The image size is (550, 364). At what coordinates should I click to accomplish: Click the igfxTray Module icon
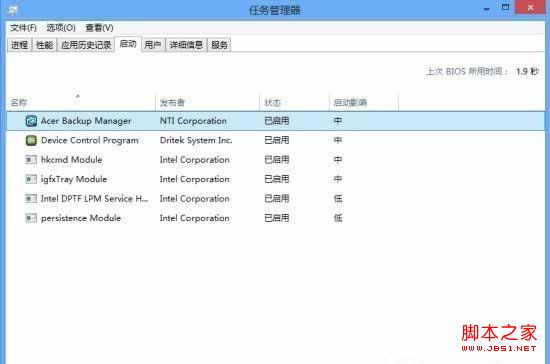coord(31,179)
